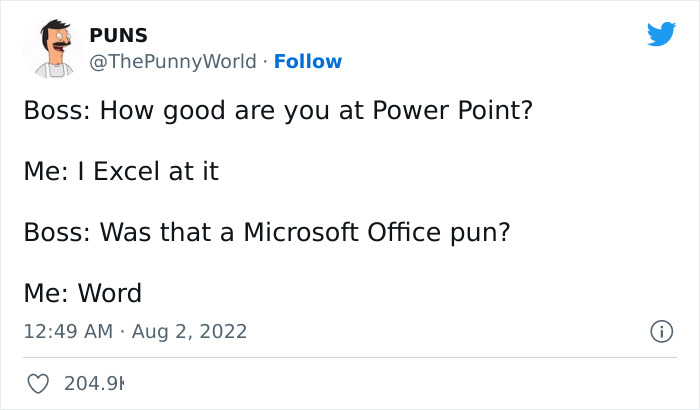700x410 pixels.
Task: Click the divider line above the like count
Action: [x=350, y=357]
